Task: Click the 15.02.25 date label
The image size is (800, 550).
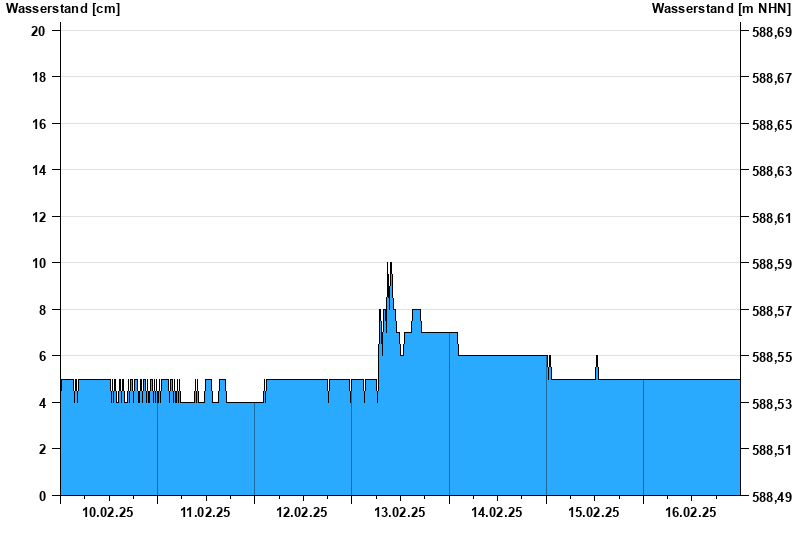Action: coord(594,512)
